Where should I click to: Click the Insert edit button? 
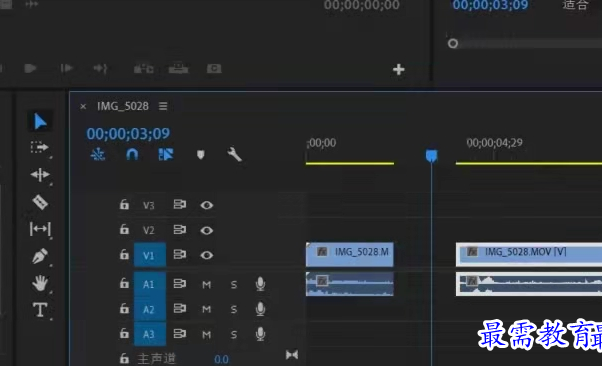[144, 68]
